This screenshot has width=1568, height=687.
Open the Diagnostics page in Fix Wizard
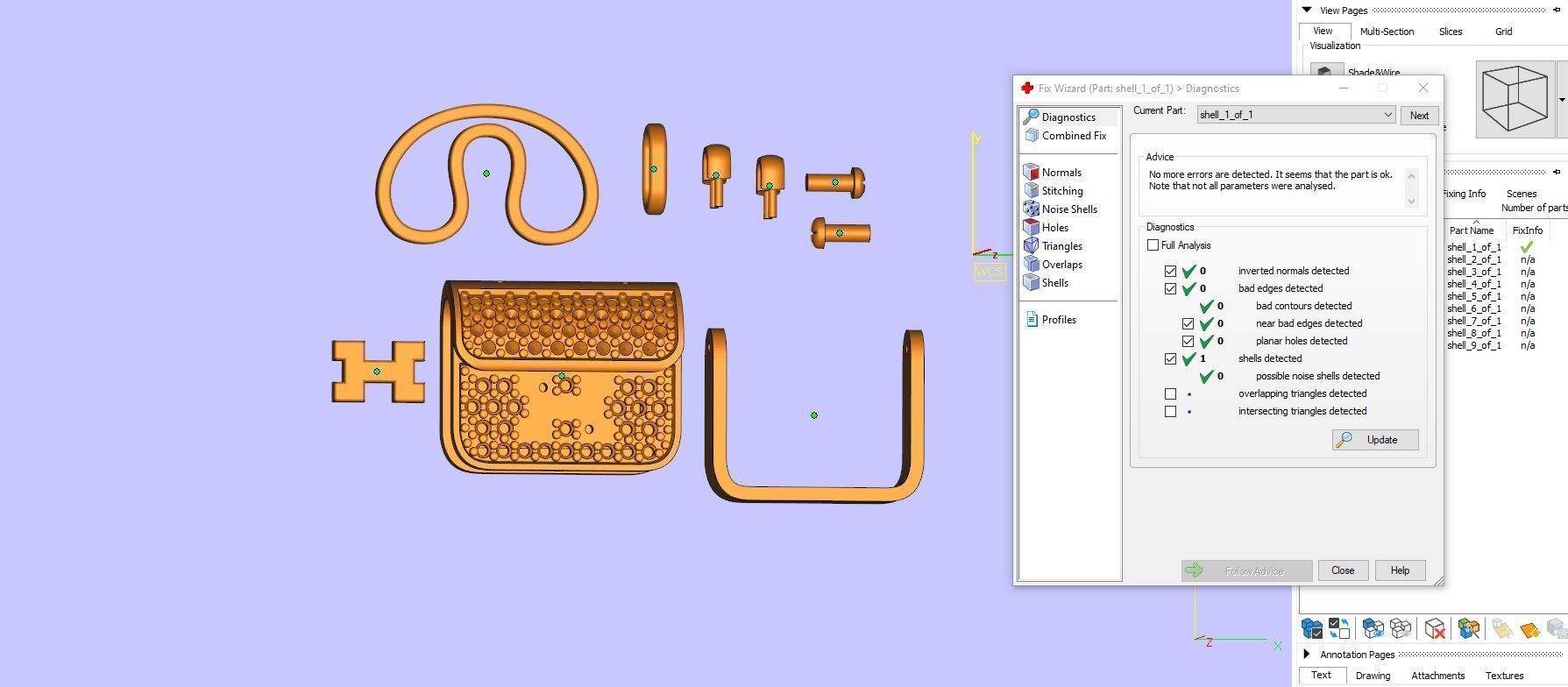[1068, 117]
